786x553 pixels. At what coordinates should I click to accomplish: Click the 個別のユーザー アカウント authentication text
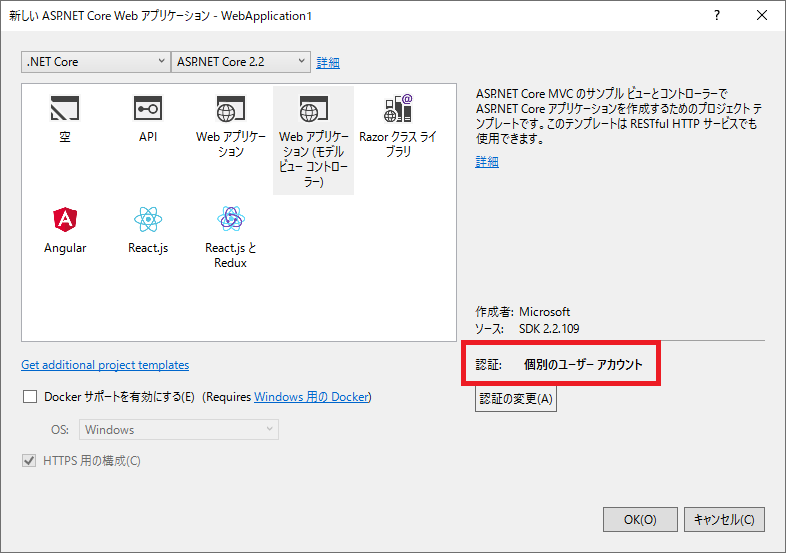(x=583, y=364)
